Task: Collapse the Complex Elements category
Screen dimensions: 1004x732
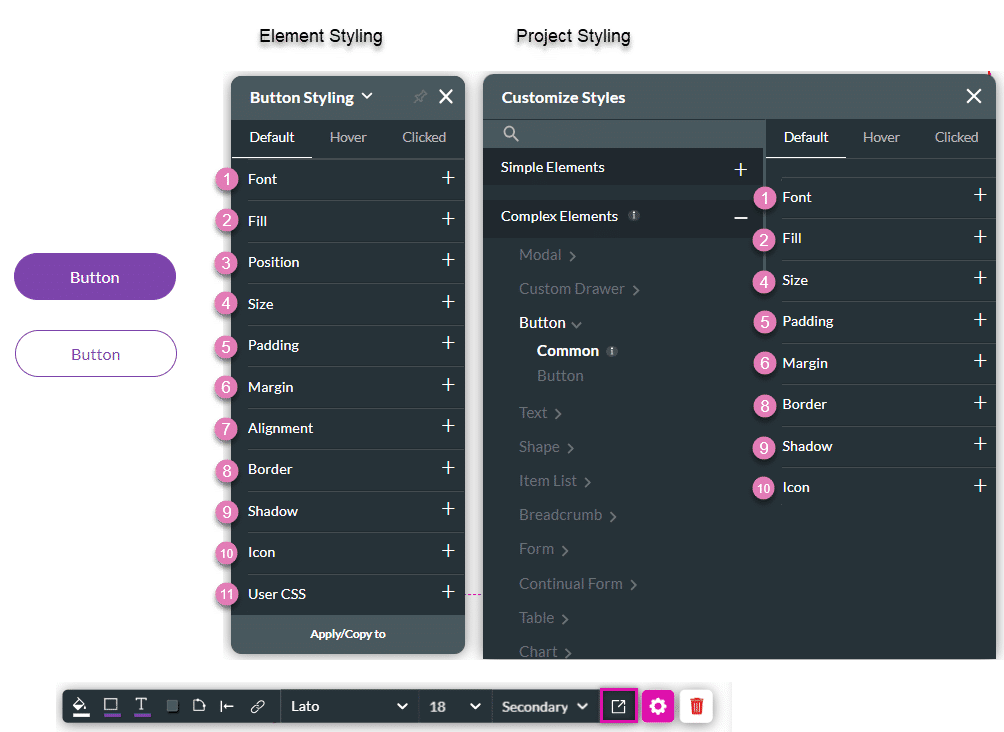Action: point(741,217)
